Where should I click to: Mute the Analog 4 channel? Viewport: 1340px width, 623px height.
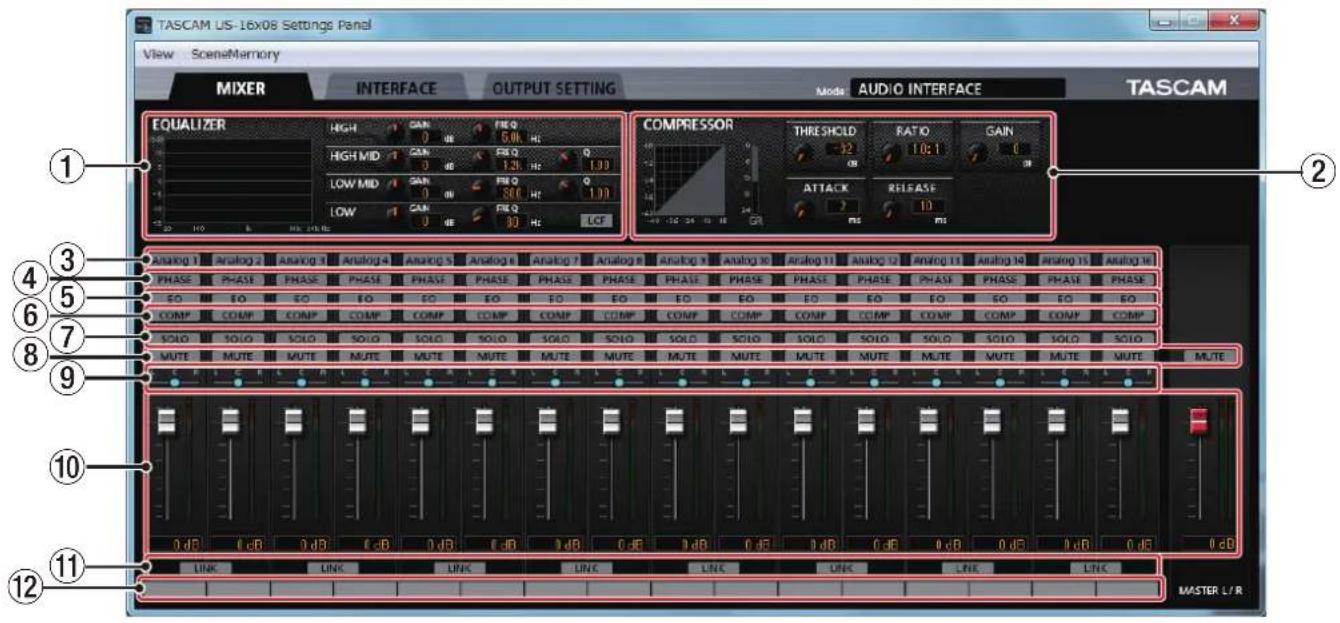tap(366, 355)
